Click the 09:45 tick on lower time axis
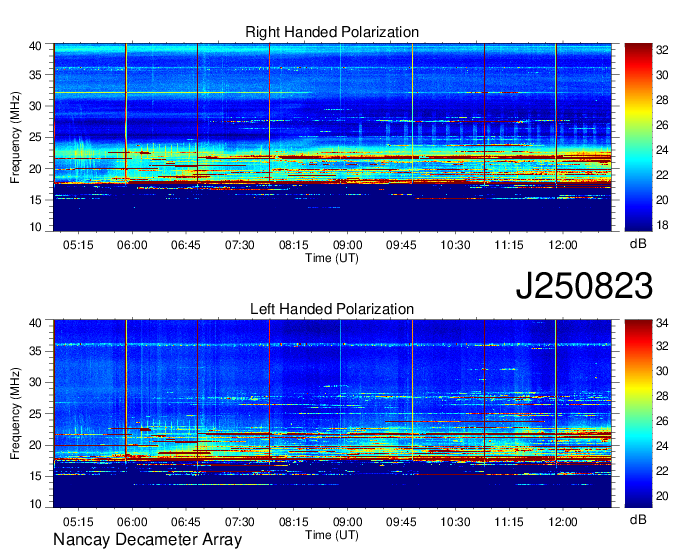 [x=401, y=522]
